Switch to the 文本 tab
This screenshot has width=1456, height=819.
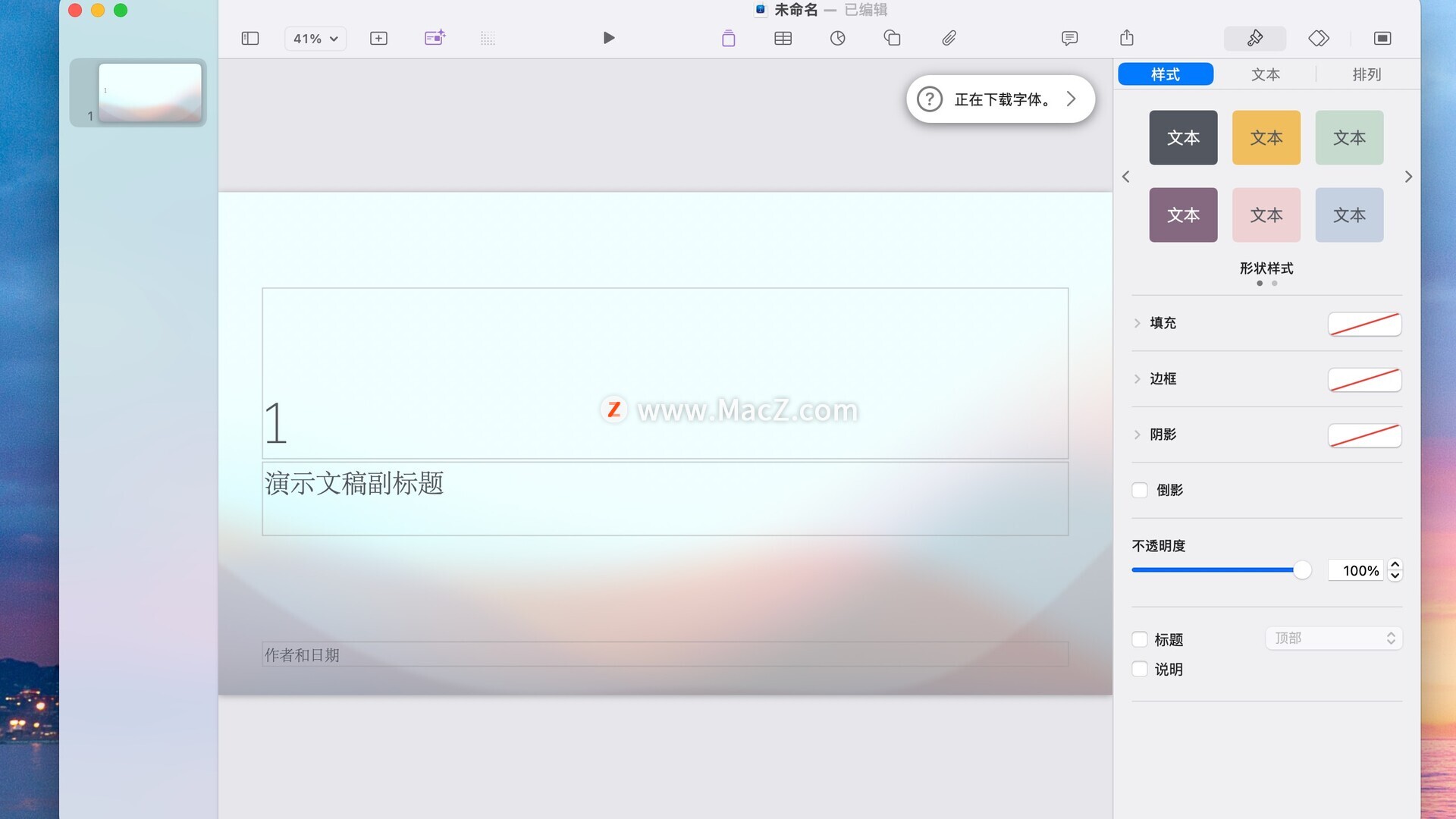pos(1265,74)
